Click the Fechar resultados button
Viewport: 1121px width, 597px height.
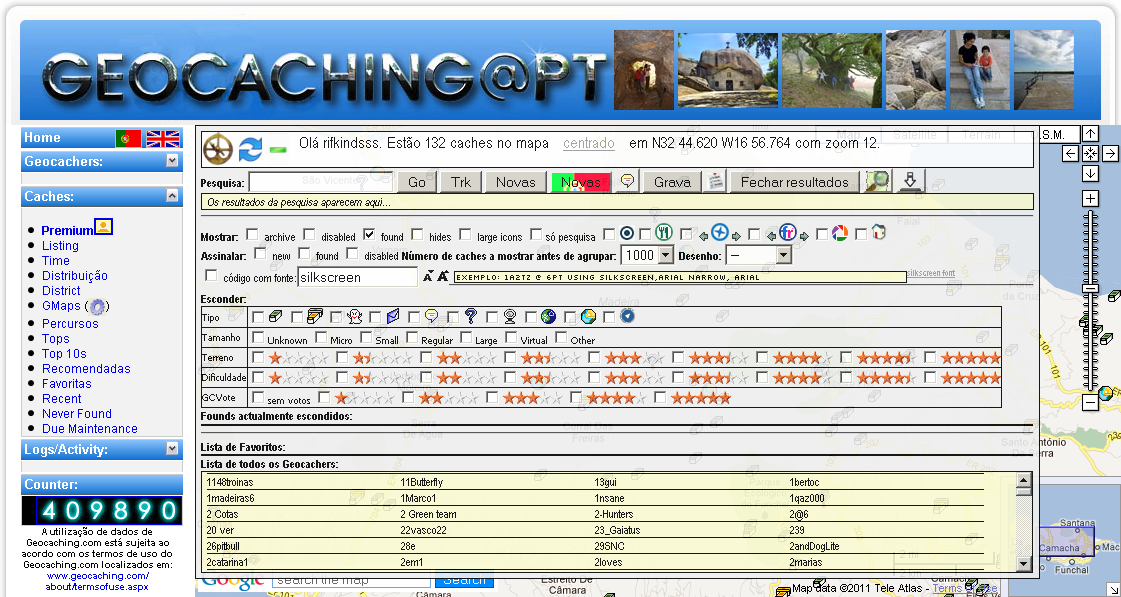pos(794,182)
